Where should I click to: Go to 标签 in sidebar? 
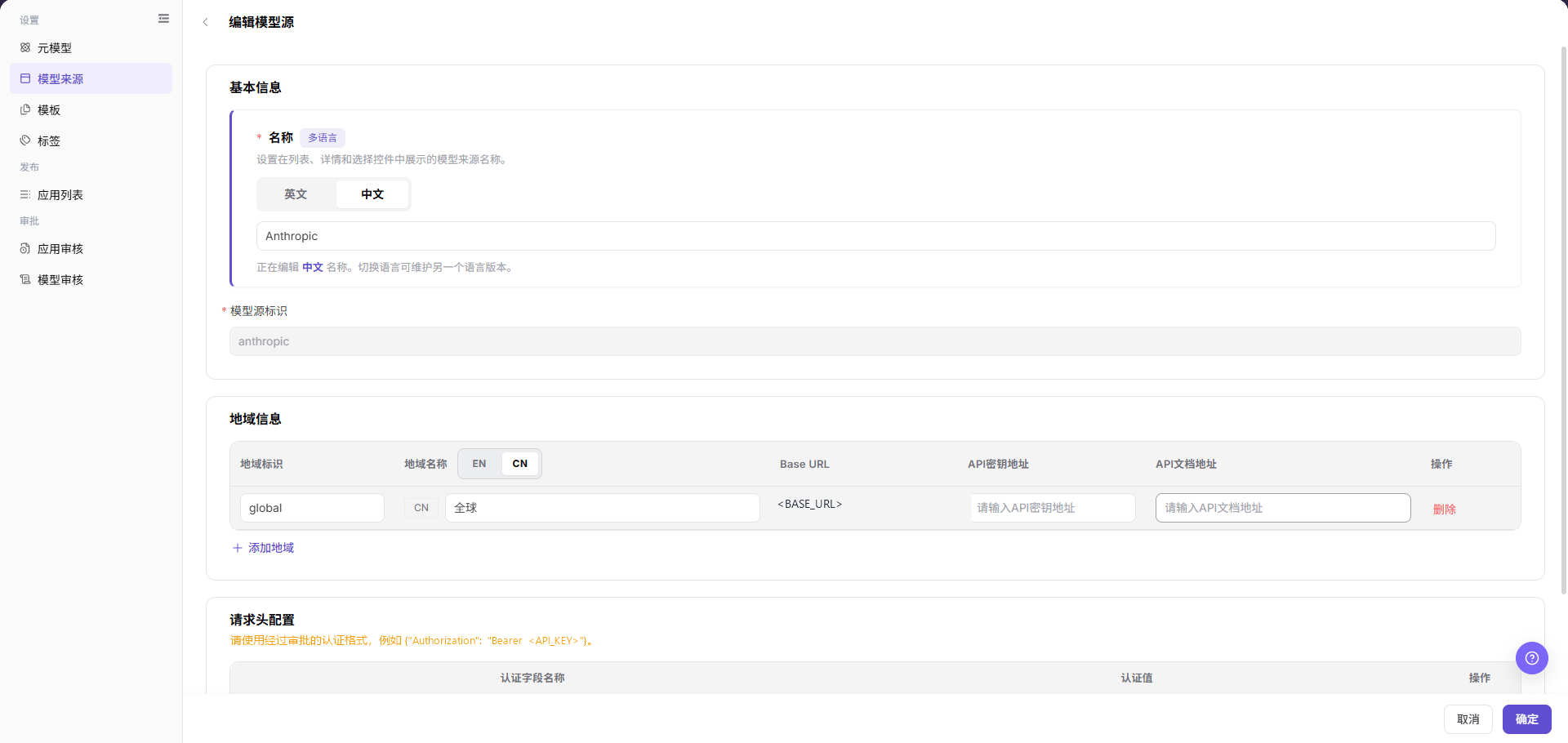point(91,140)
